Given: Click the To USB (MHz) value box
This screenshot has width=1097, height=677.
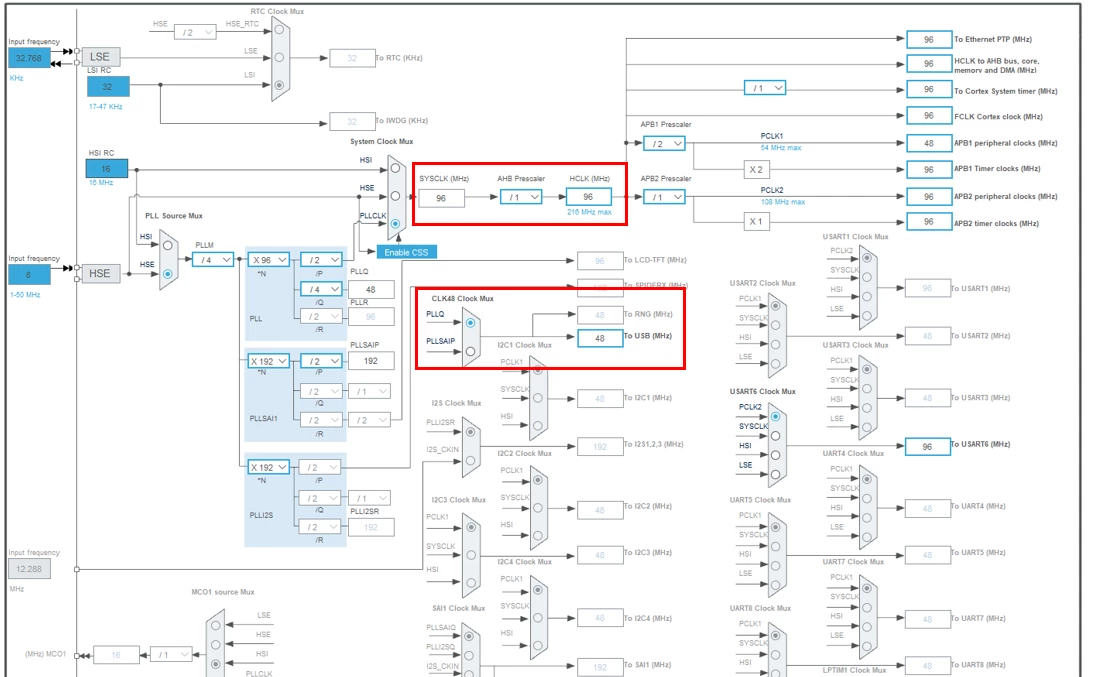Looking at the screenshot, I should [x=600, y=338].
